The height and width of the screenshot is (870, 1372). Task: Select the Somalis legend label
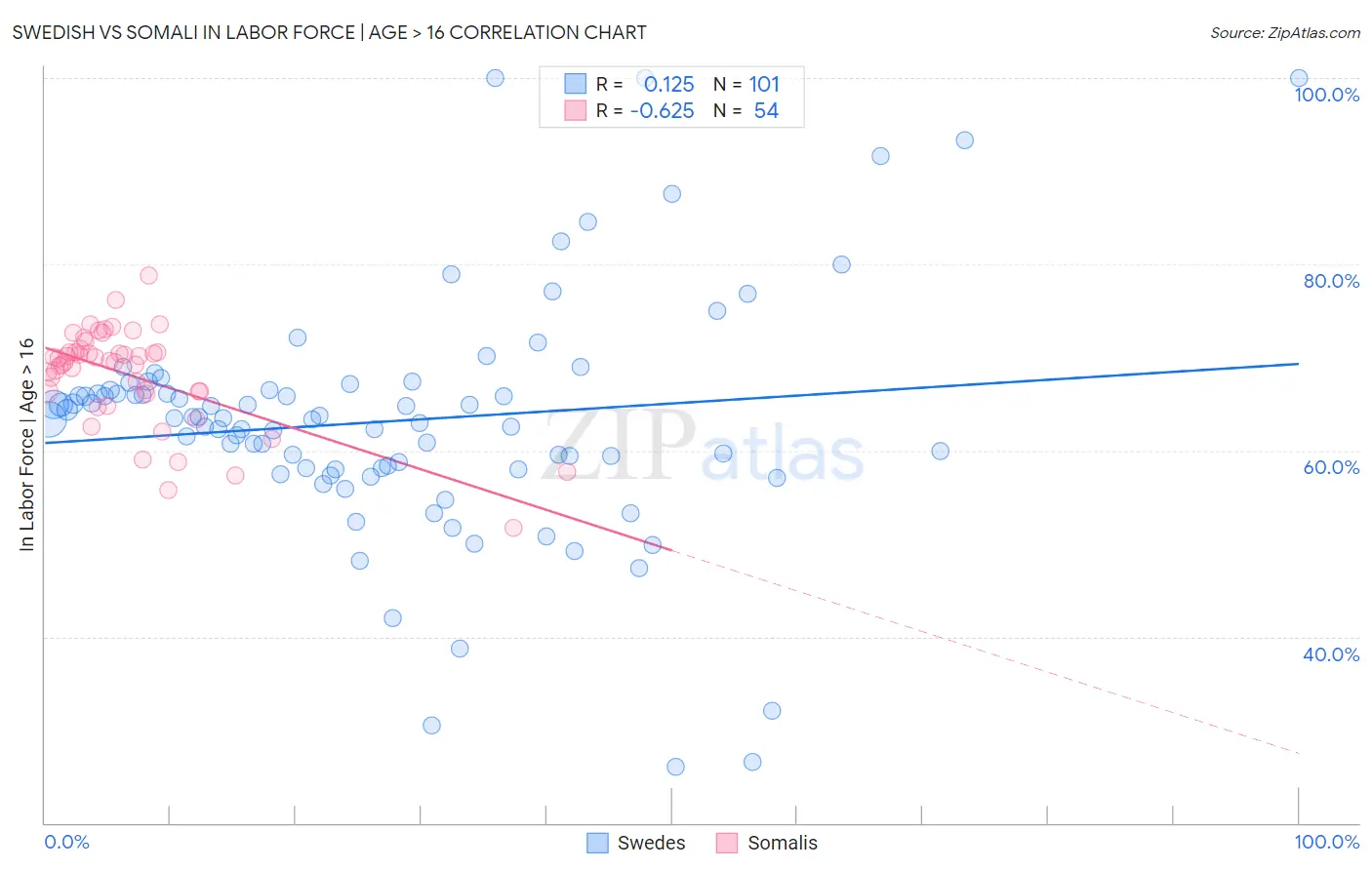(783, 843)
